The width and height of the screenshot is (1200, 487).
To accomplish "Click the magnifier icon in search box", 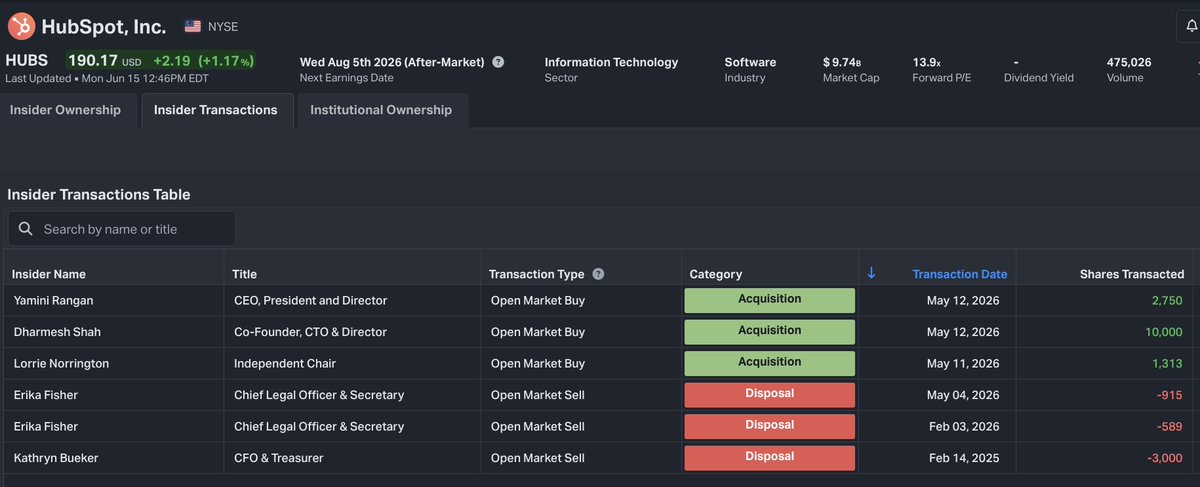I will coord(25,229).
